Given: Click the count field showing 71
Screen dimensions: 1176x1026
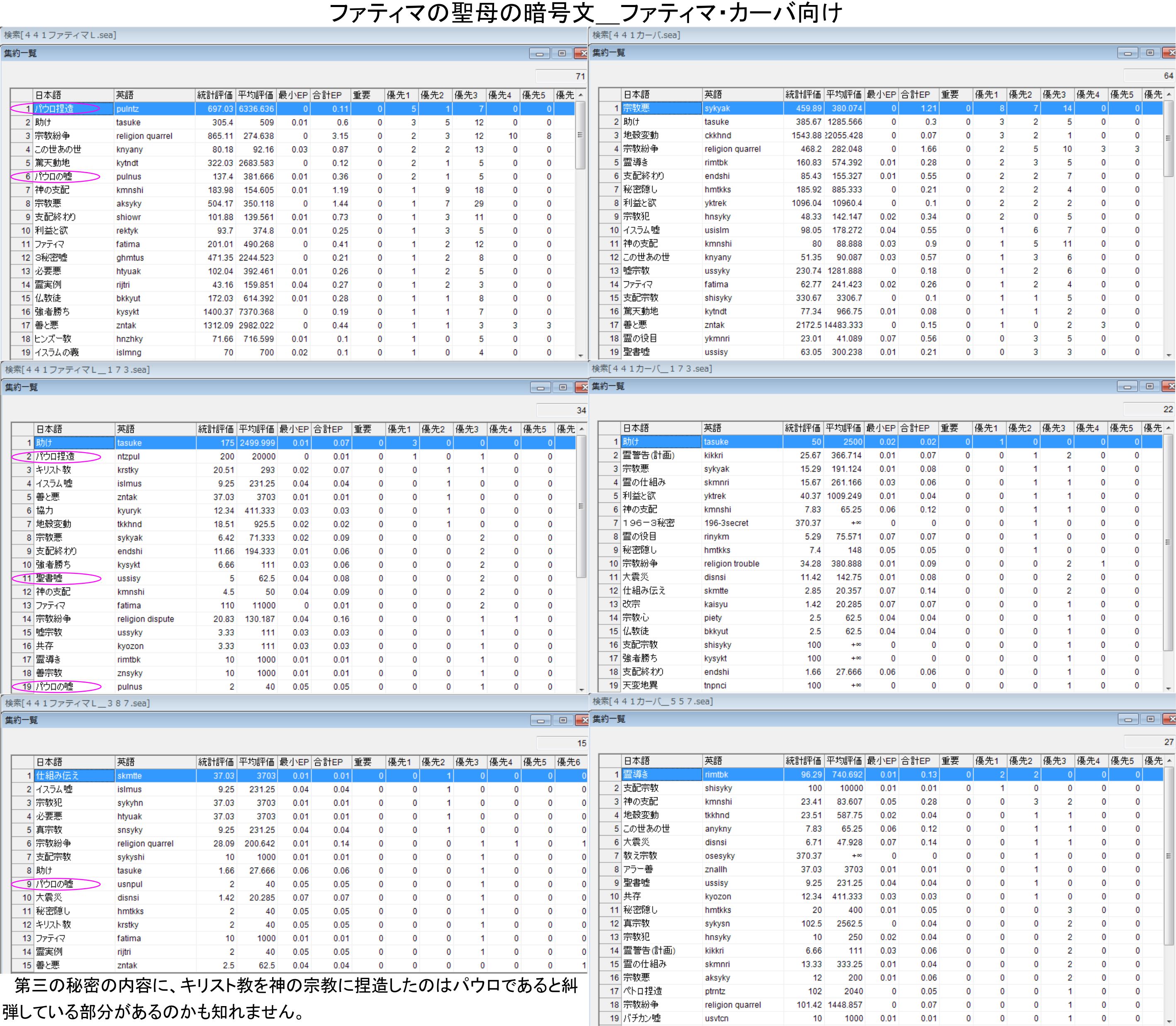Looking at the screenshot, I should tap(562, 76).
